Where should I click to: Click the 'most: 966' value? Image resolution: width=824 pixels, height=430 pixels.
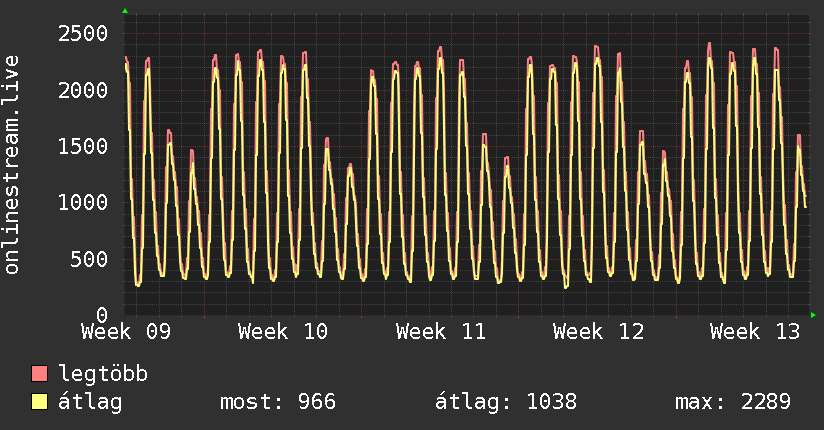[x=277, y=402]
